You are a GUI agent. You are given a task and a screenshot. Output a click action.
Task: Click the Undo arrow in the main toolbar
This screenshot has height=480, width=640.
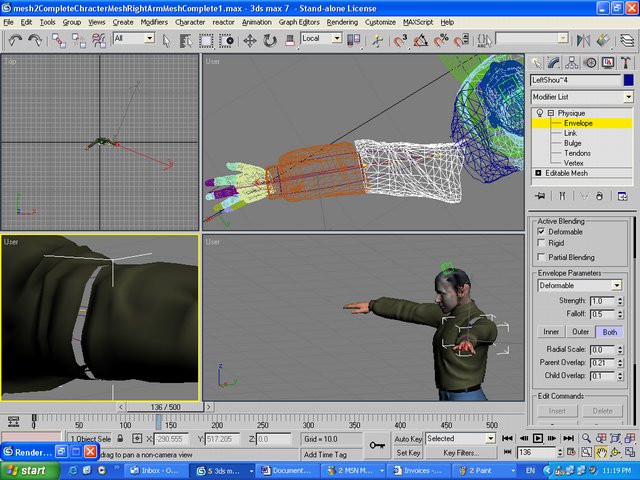point(15,40)
